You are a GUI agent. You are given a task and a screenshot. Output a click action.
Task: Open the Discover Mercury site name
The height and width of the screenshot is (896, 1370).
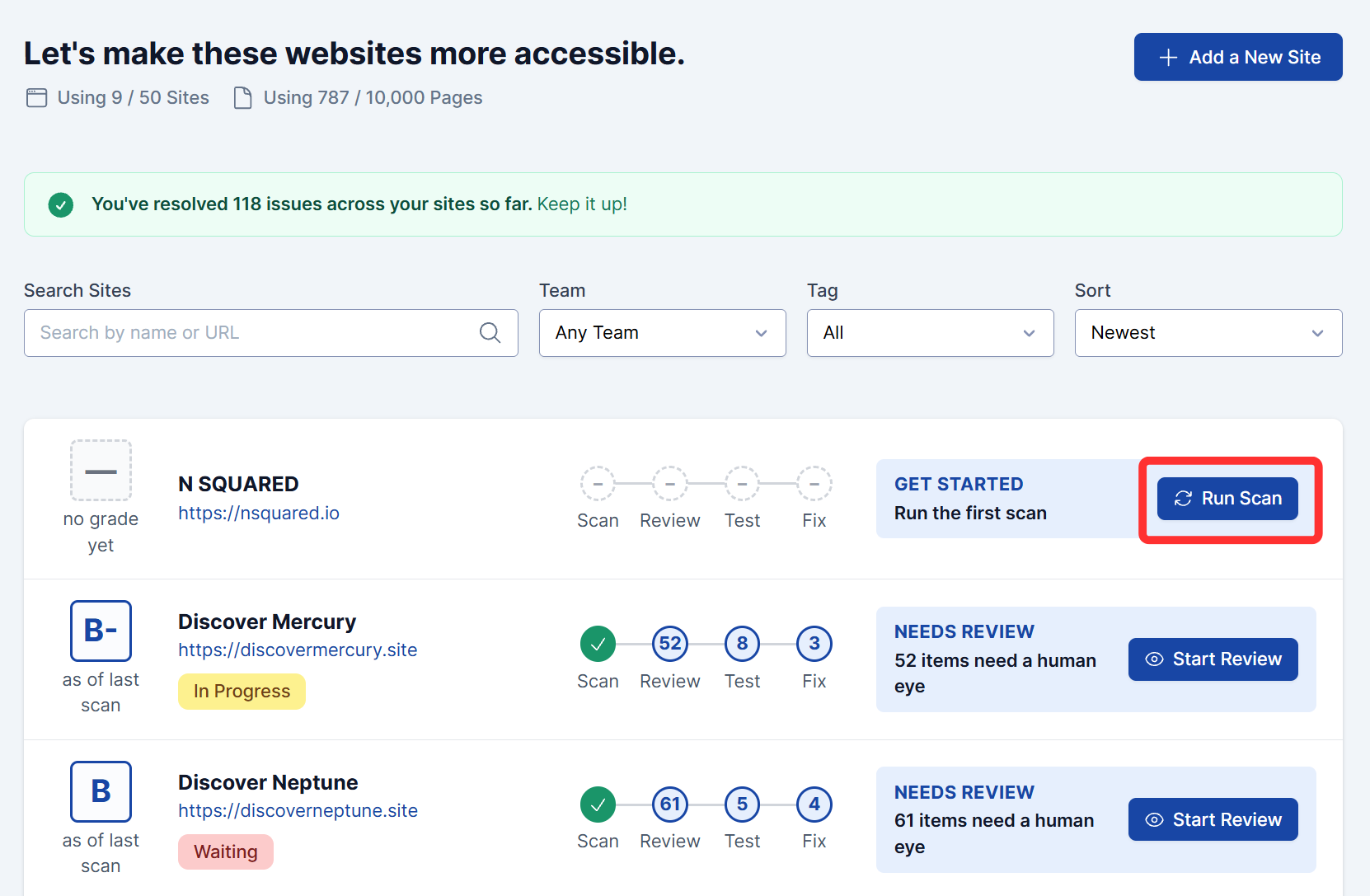click(267, 622)
